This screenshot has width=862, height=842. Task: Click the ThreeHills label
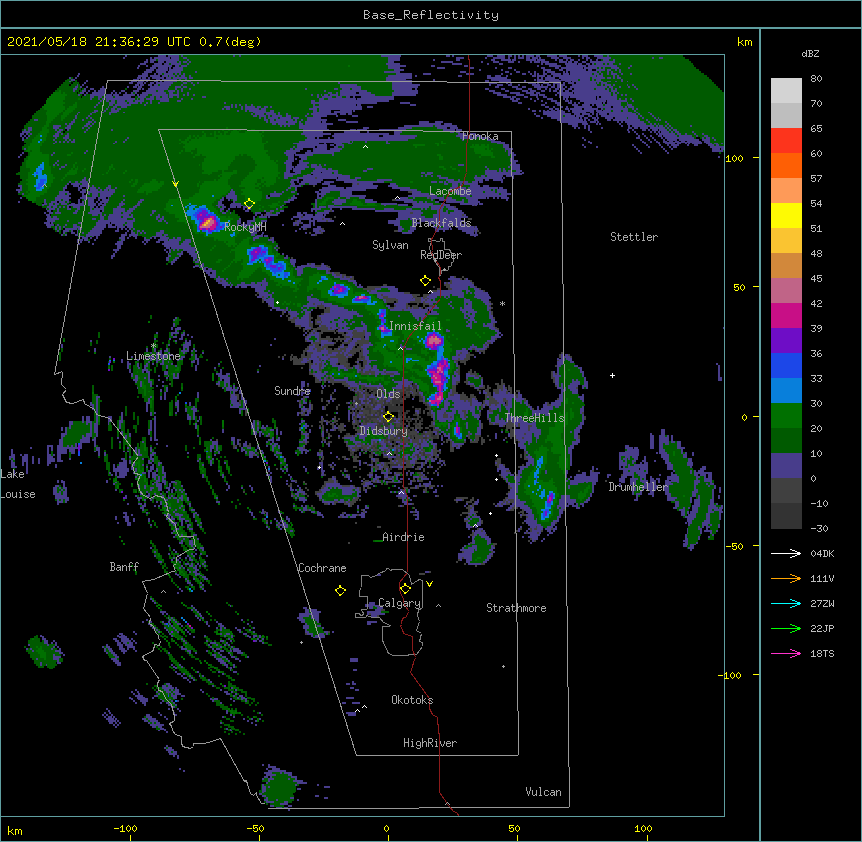click(534, 418)
